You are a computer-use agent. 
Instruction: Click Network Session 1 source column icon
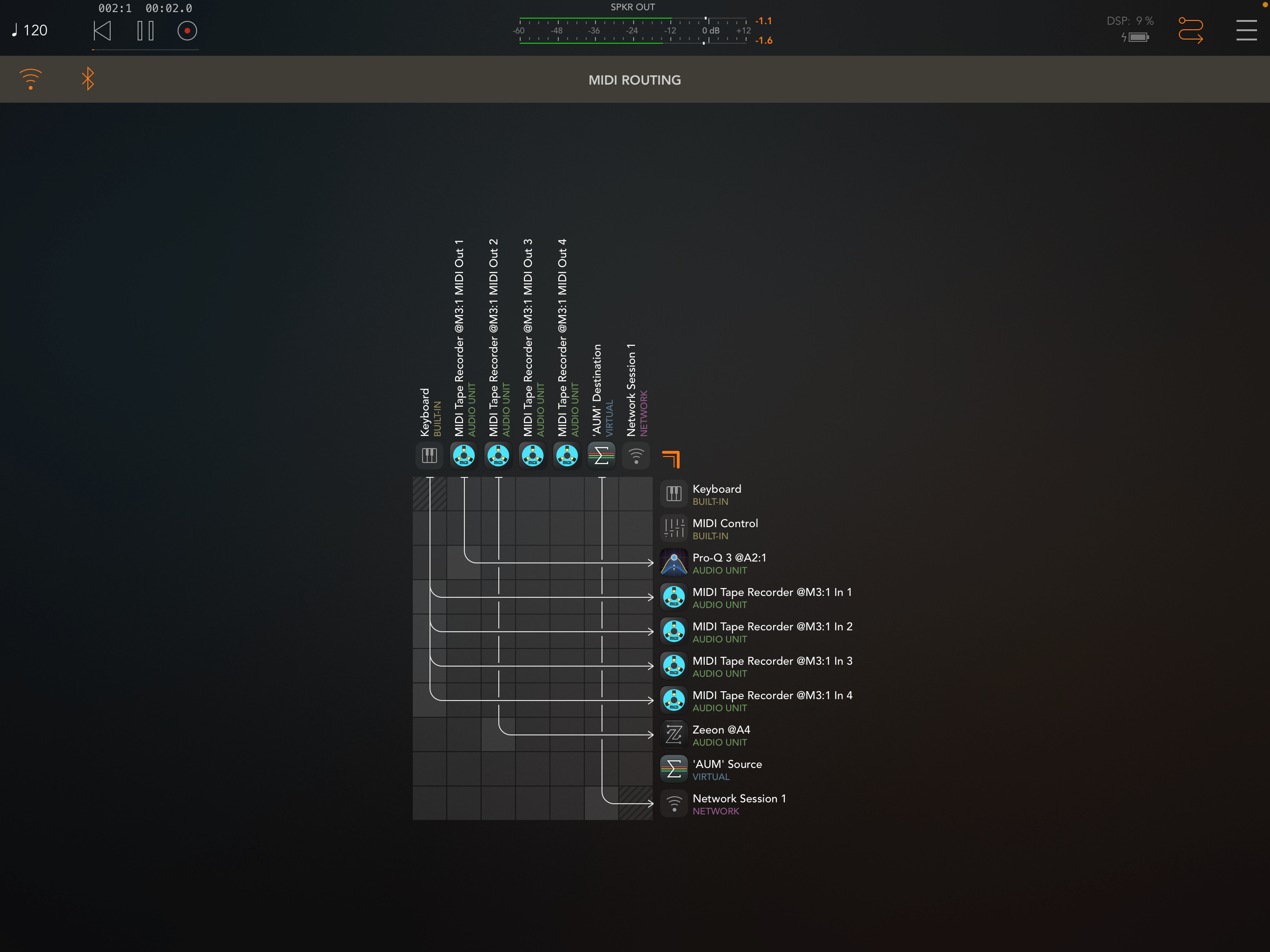(635, 456)
